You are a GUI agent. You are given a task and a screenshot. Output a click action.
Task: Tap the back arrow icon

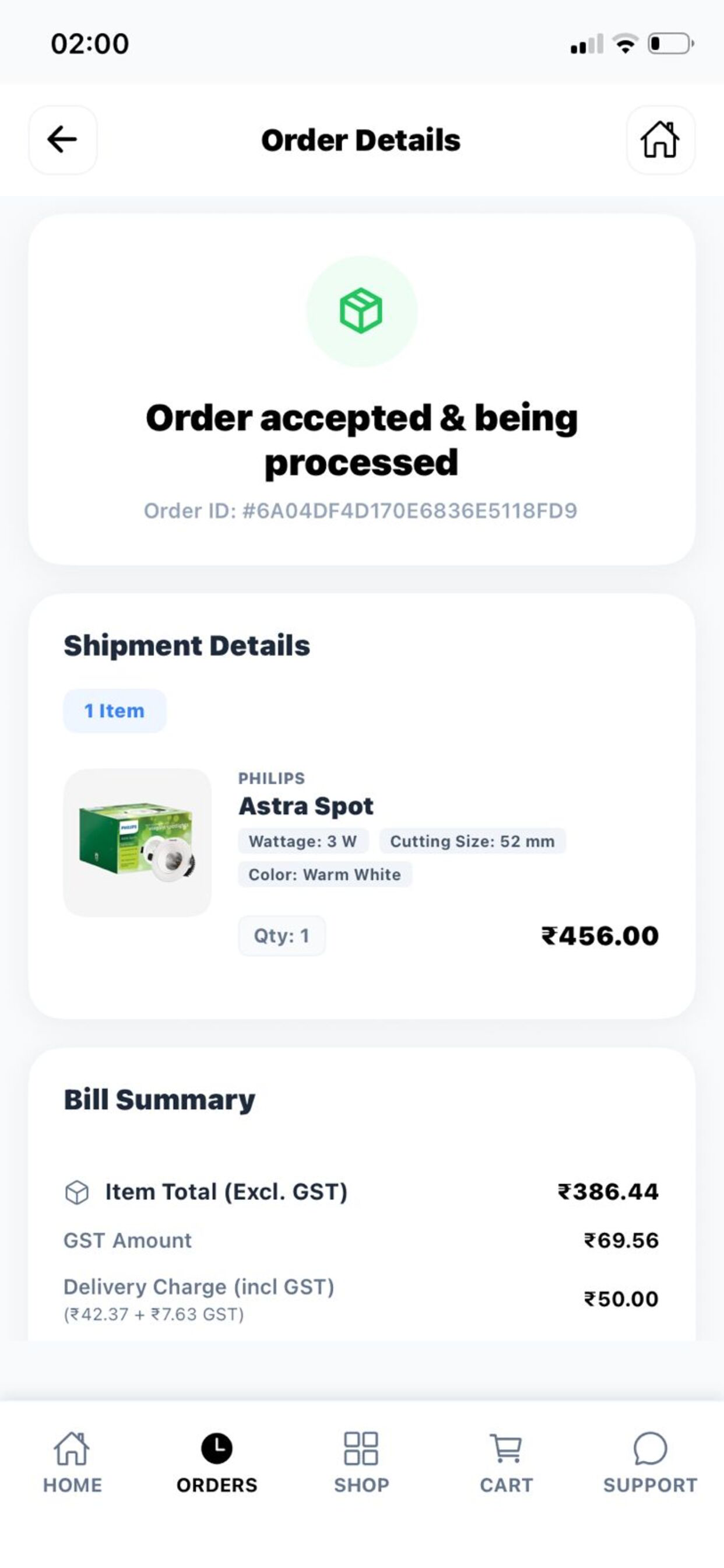pos(63,140)
